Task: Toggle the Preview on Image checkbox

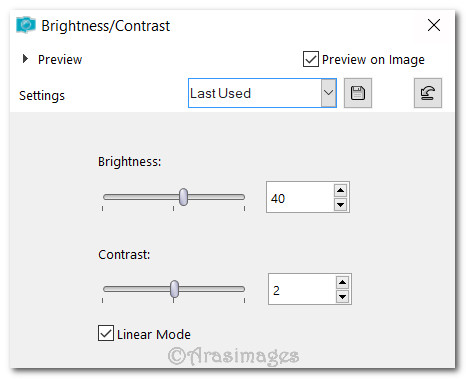Action: click(x=311, y=59)
